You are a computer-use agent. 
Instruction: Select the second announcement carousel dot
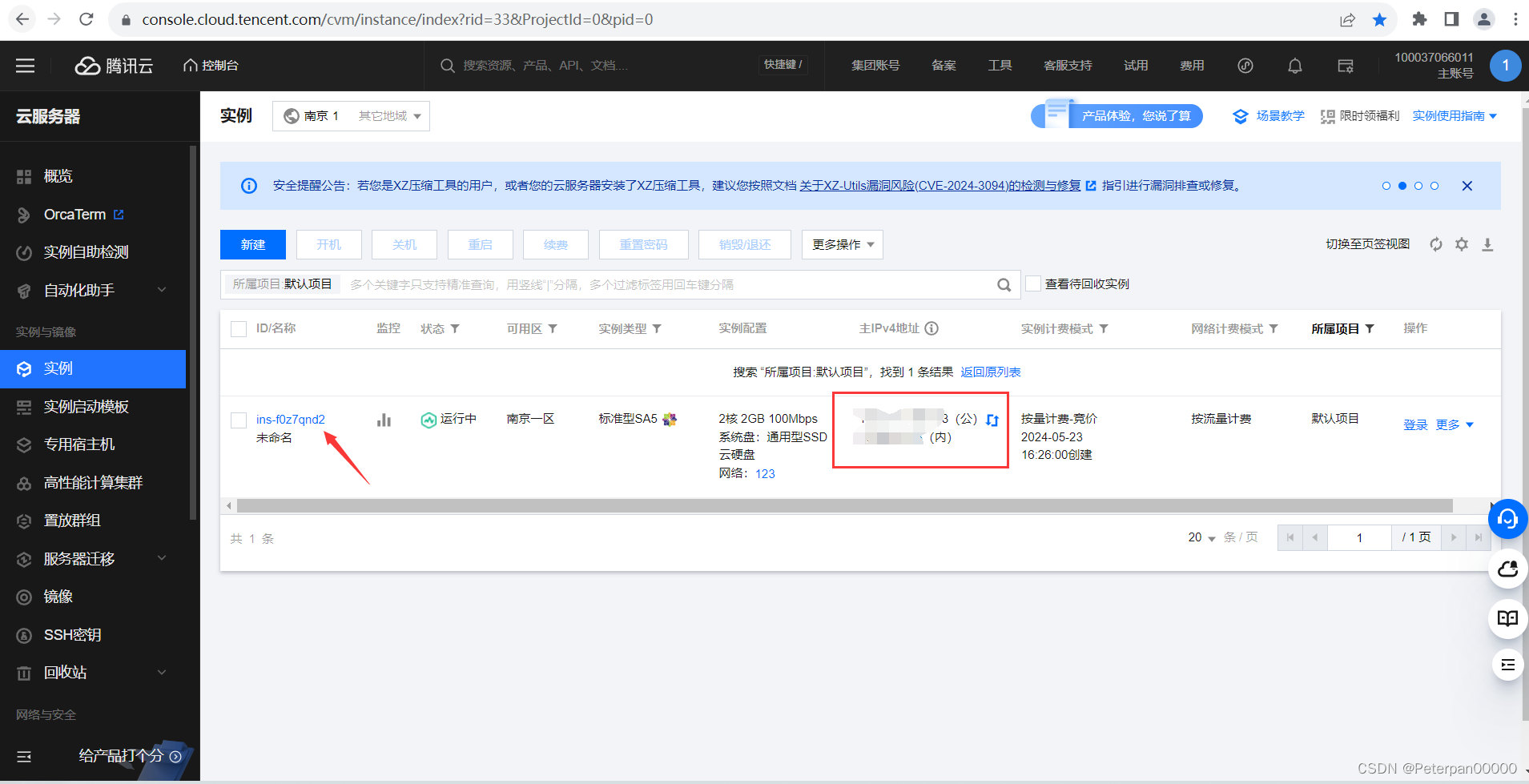point(1402,186)
